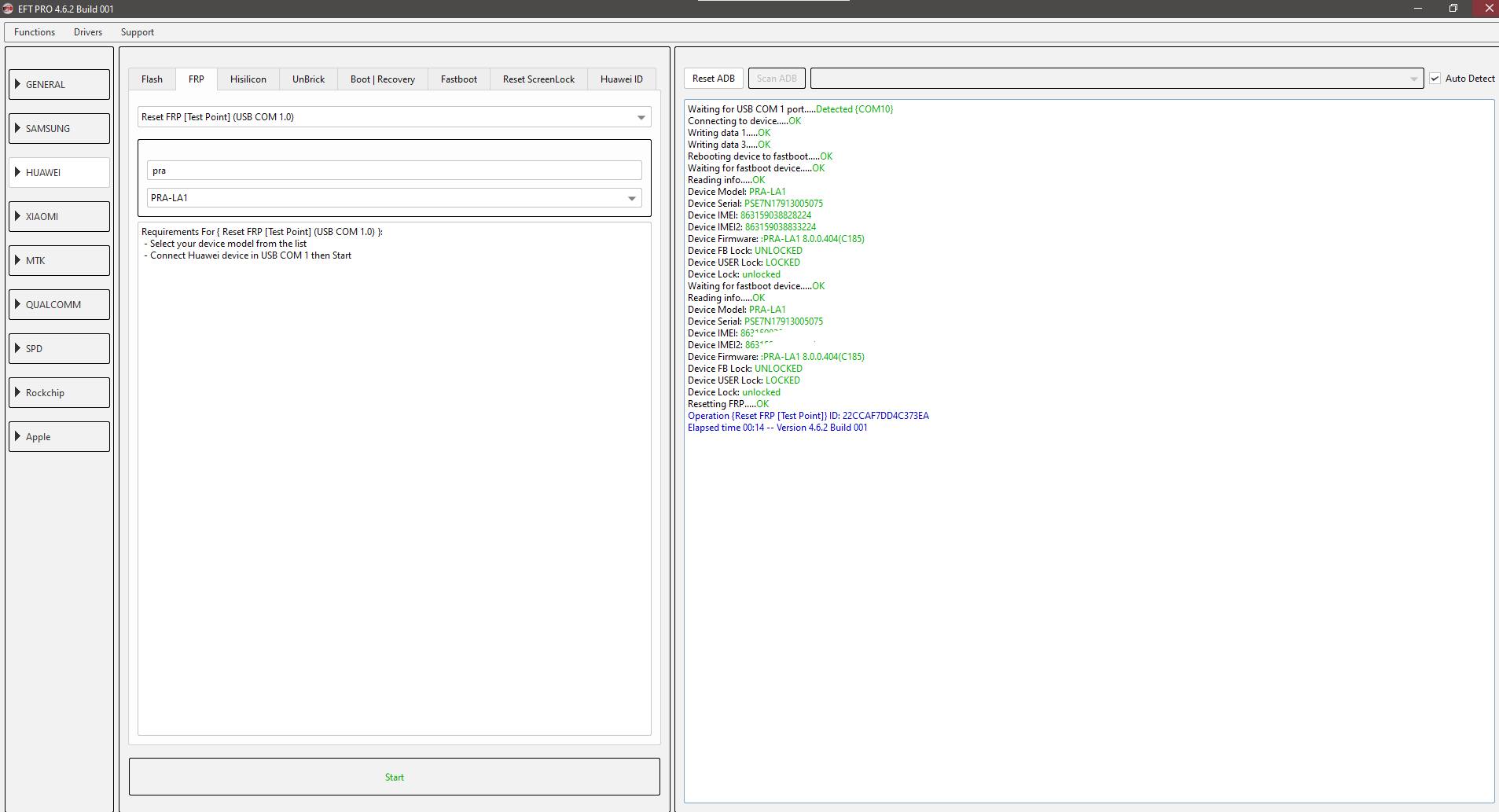Expand the Rockchip sidebar category
Screen dimensions: 1499x812
tap(59, 392)
